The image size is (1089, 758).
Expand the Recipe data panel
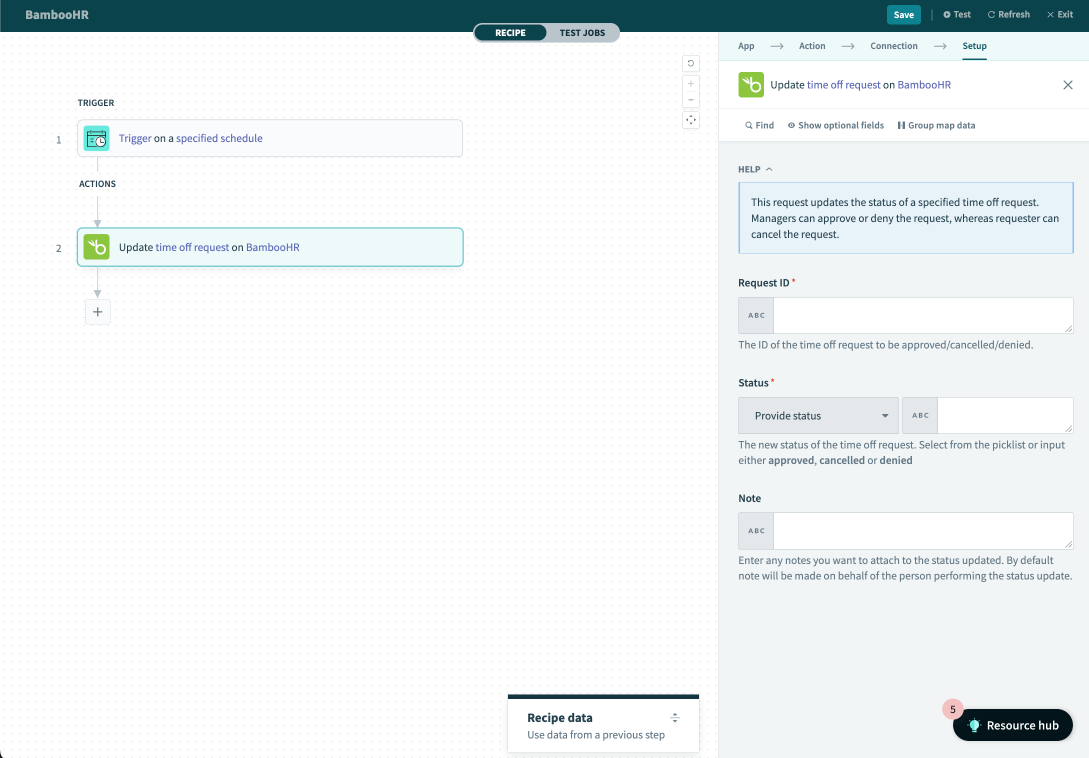[674, 717]
